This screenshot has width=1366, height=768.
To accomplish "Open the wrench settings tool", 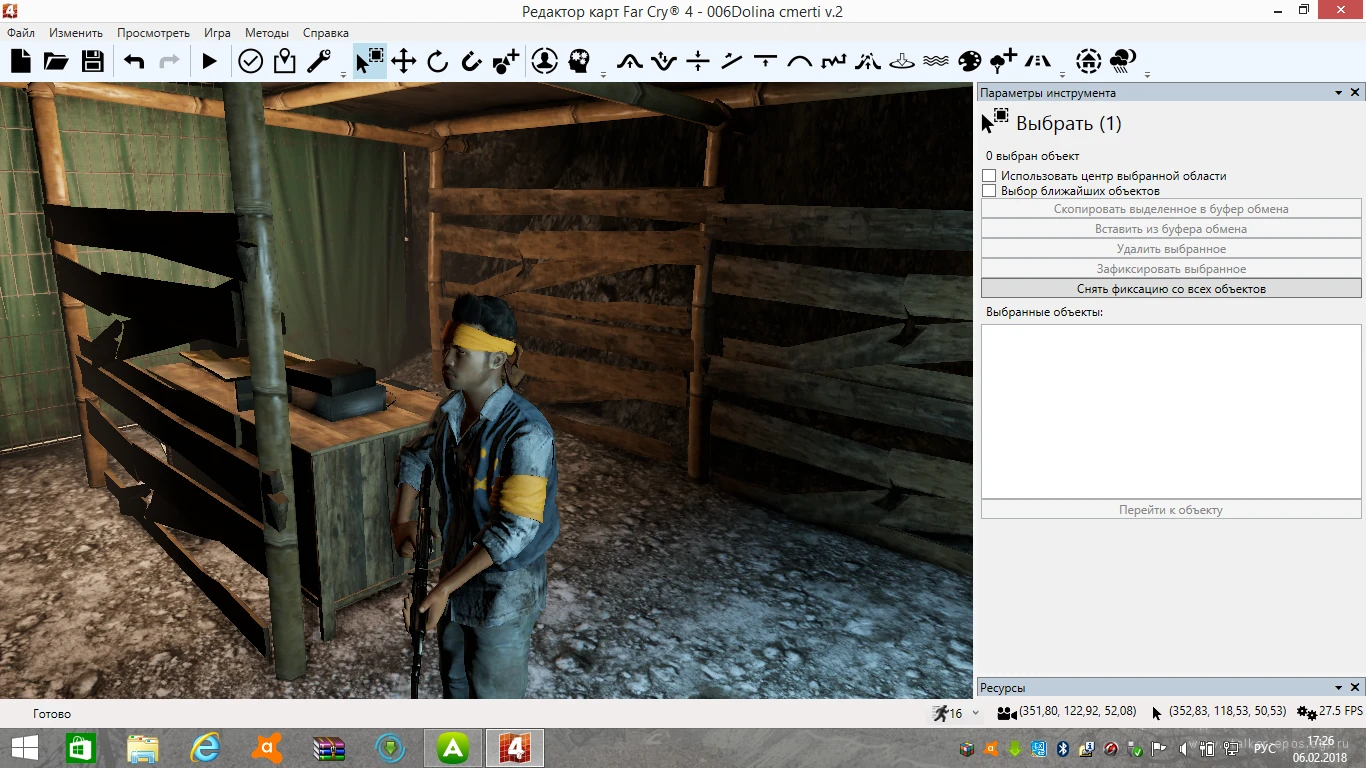I will pyautogui.click(x=319, y=61).
